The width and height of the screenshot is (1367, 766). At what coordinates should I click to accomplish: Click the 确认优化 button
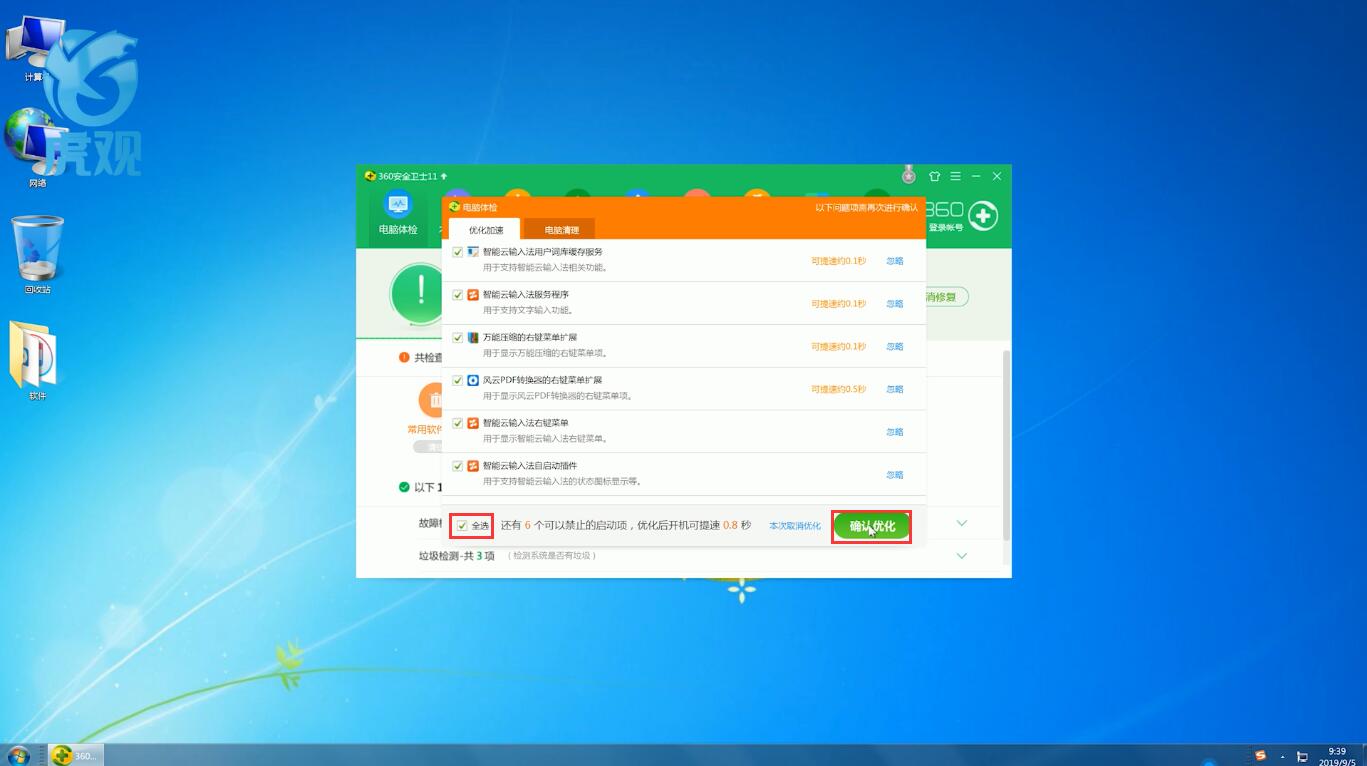coord(872,526)
